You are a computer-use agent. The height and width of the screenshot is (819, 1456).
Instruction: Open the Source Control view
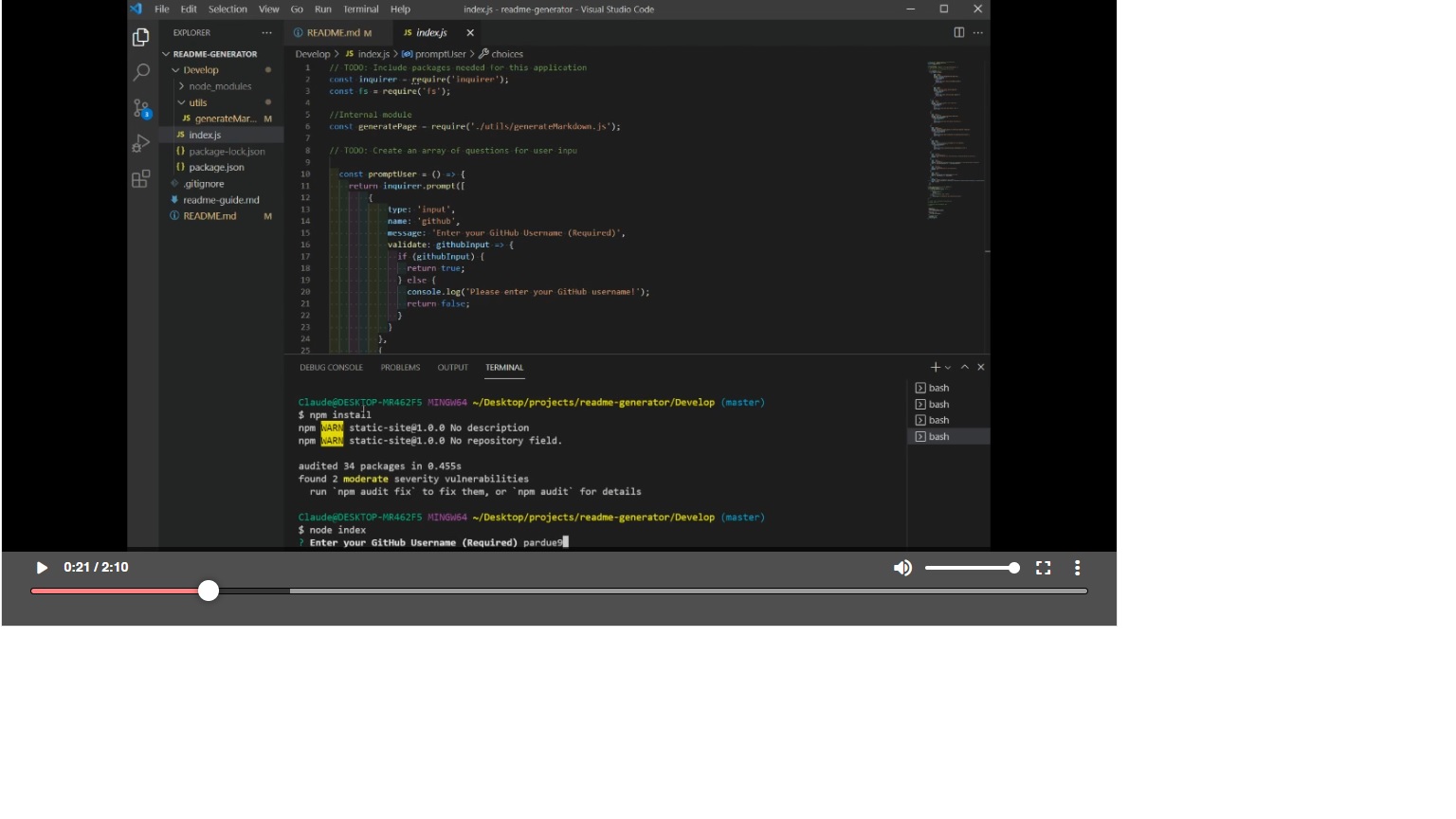pyautogui.click(x=140, y=108)
